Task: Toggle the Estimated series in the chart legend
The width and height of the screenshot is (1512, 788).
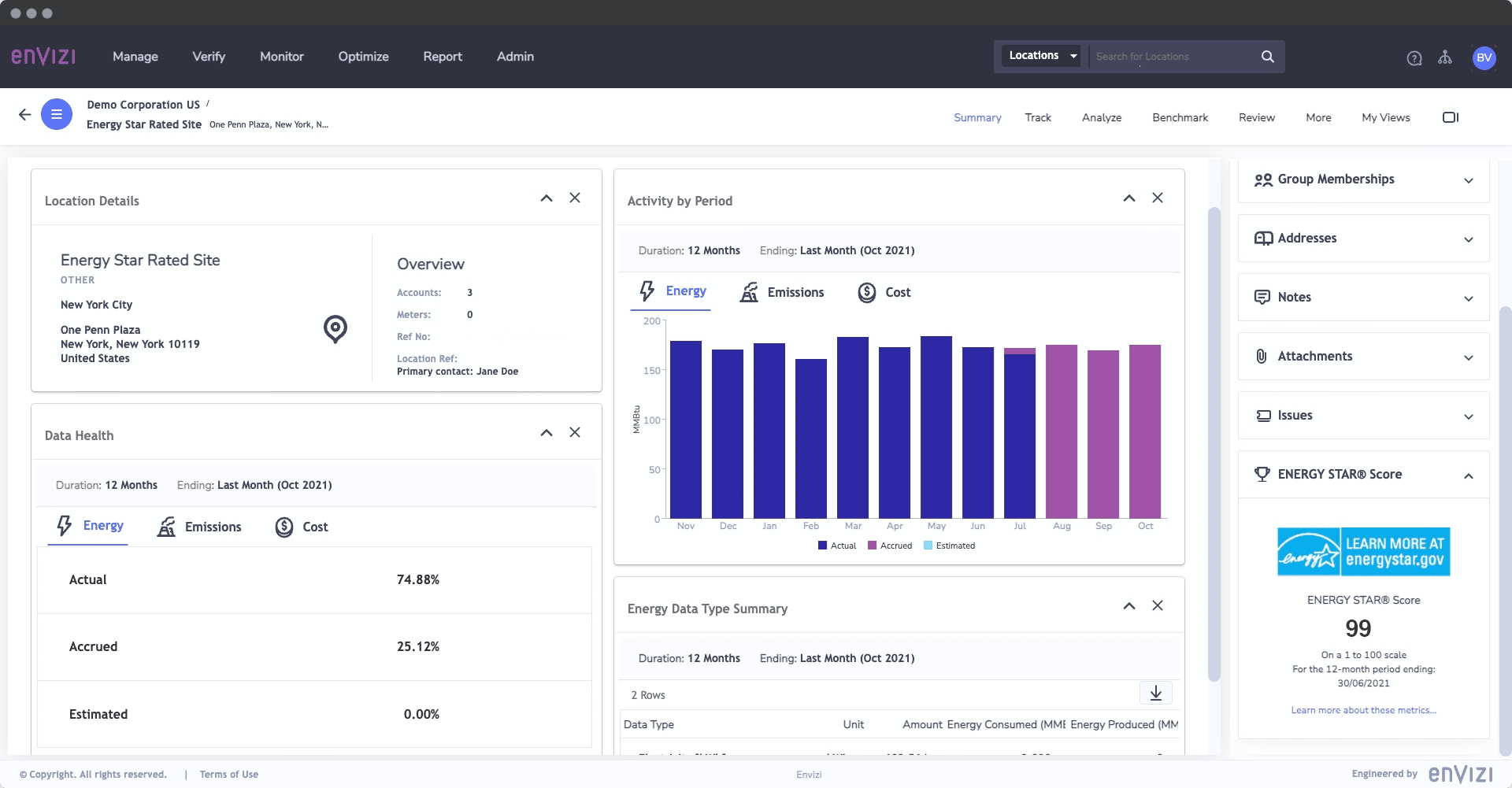Action: 949,545
